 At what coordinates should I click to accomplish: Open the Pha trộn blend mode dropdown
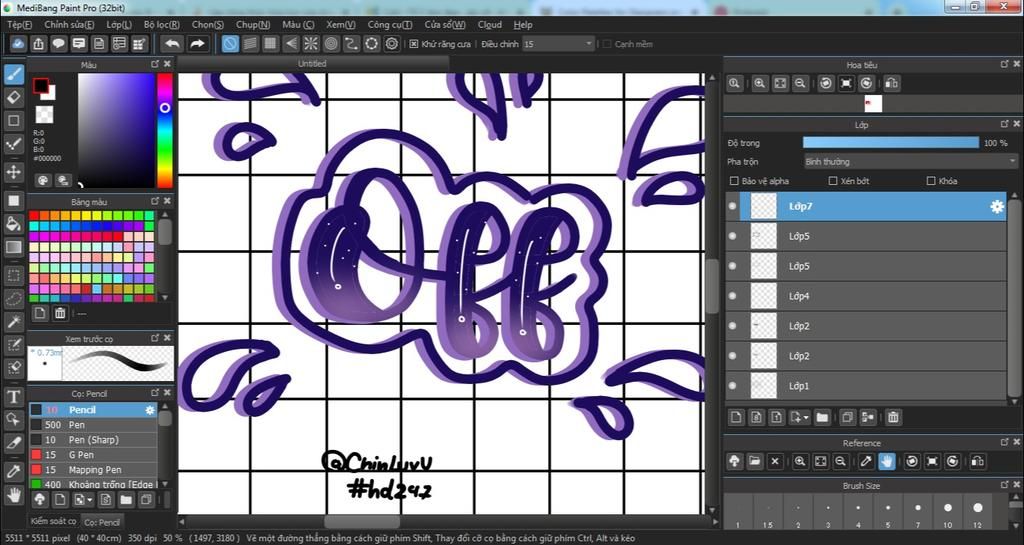coord(910,161)
